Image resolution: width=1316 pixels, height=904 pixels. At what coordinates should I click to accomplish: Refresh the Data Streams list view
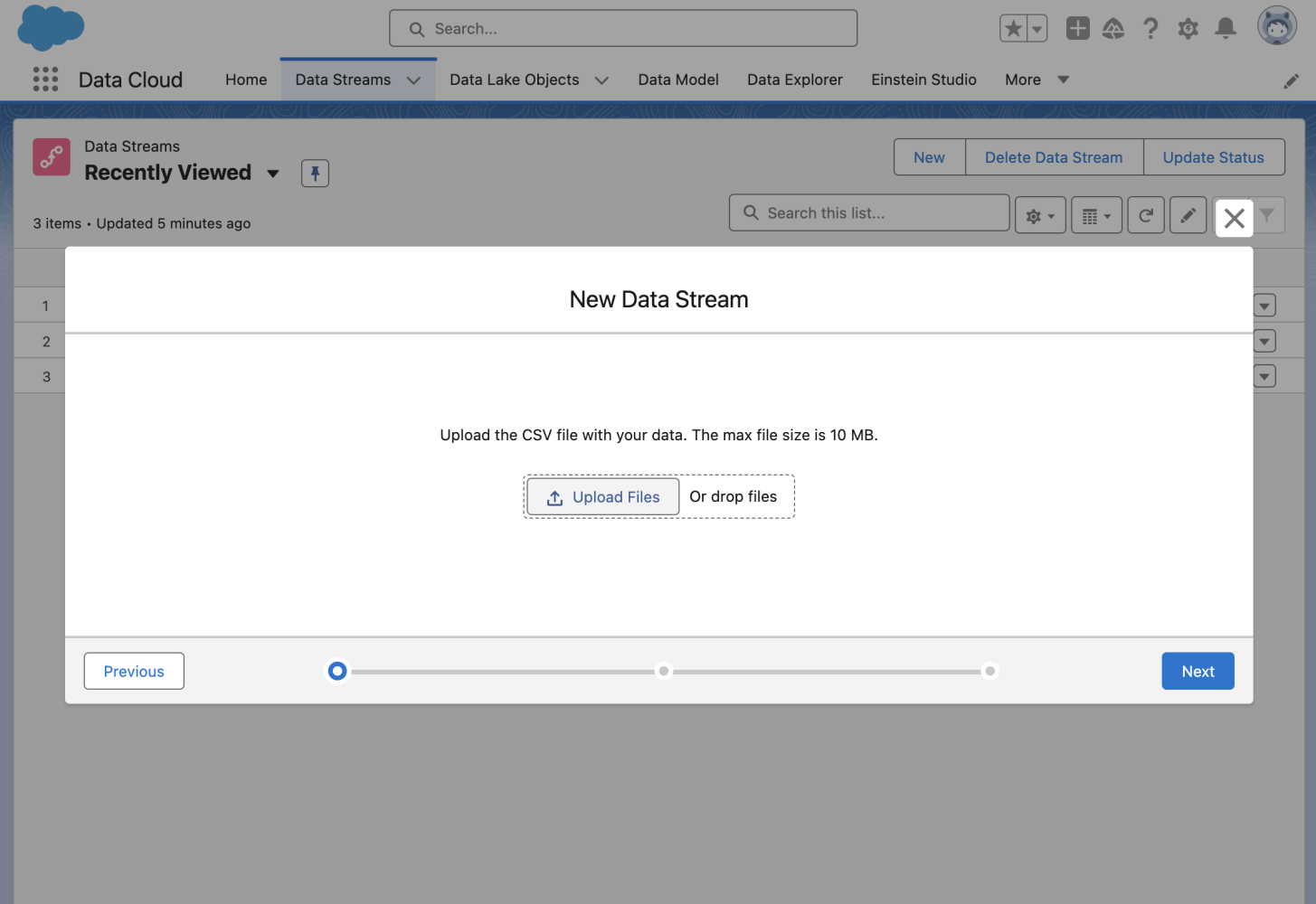1146,215
